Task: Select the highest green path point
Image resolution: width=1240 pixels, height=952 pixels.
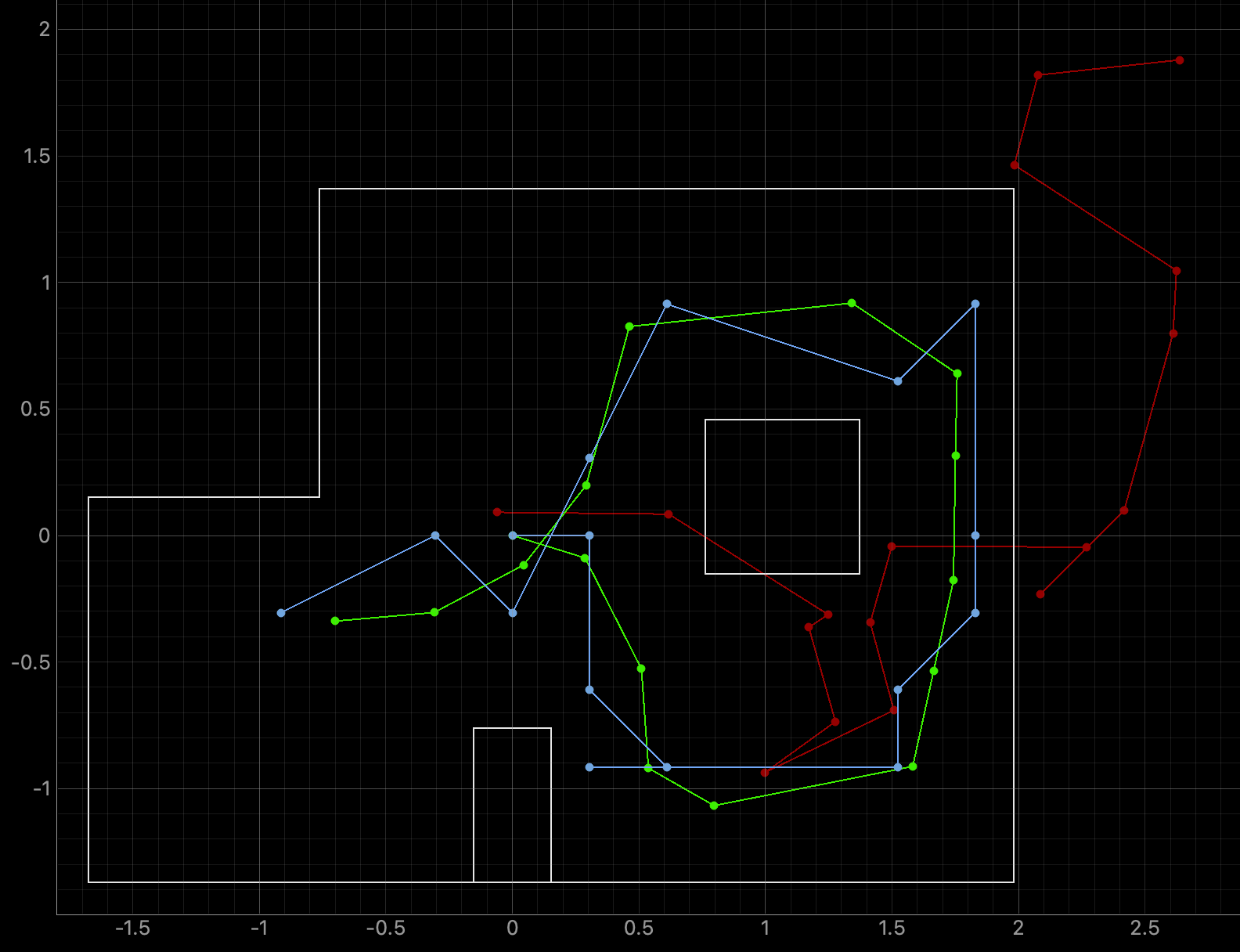Action: pos(852,303)
